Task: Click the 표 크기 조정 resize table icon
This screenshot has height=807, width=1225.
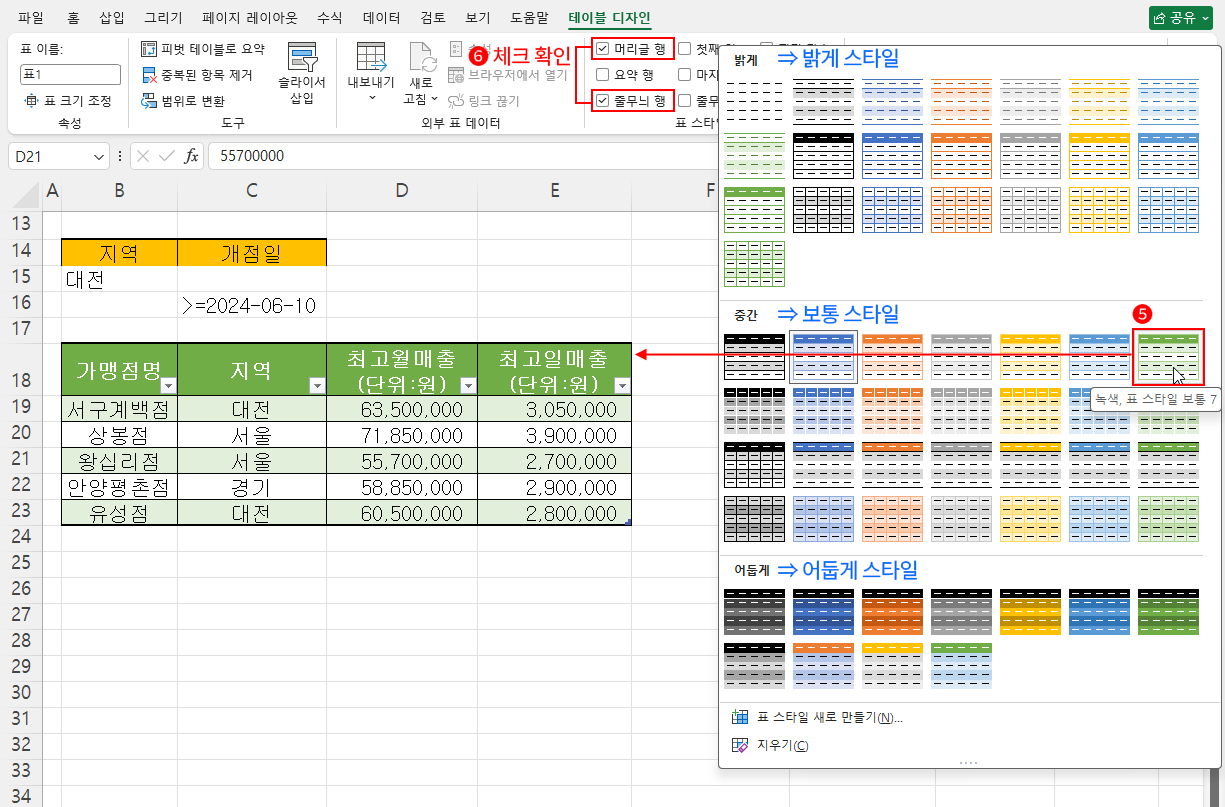Action: coord(33,101)
